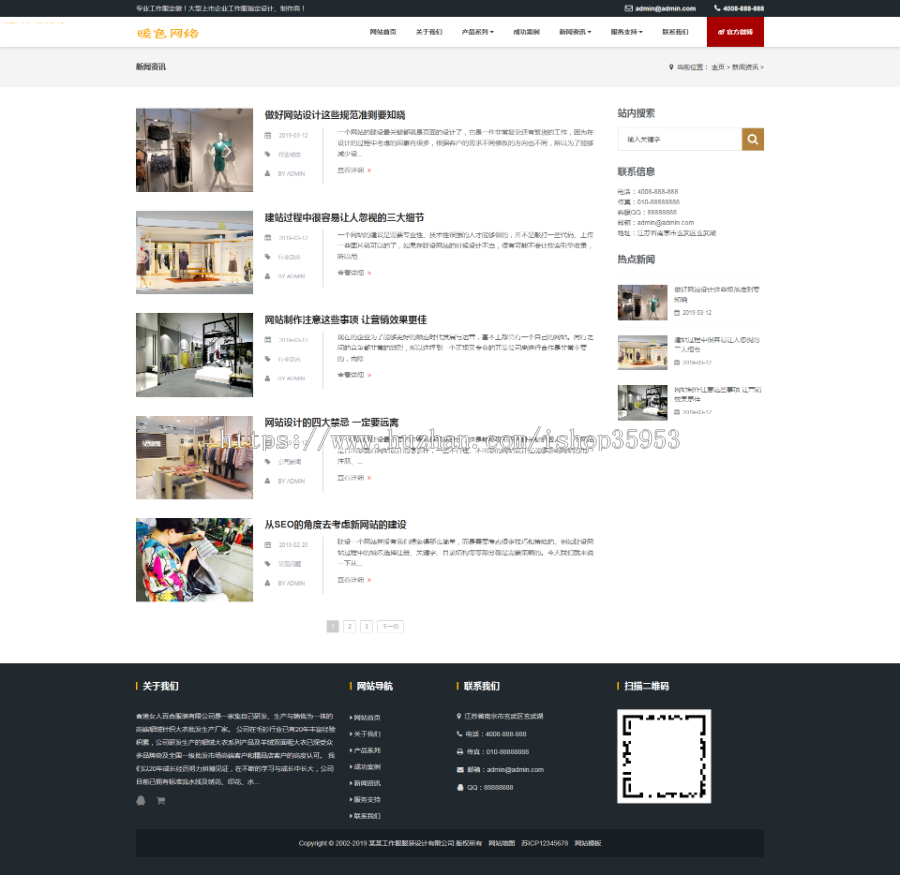Click the email envelope icon in top bar

tap(628, 8)
